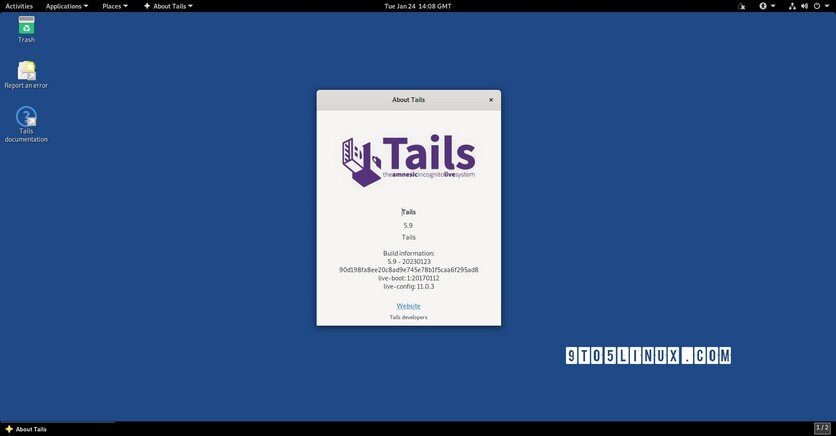Click the Tails logo in About dialog
Screen dimensions: 836x436
click(408, 160)
